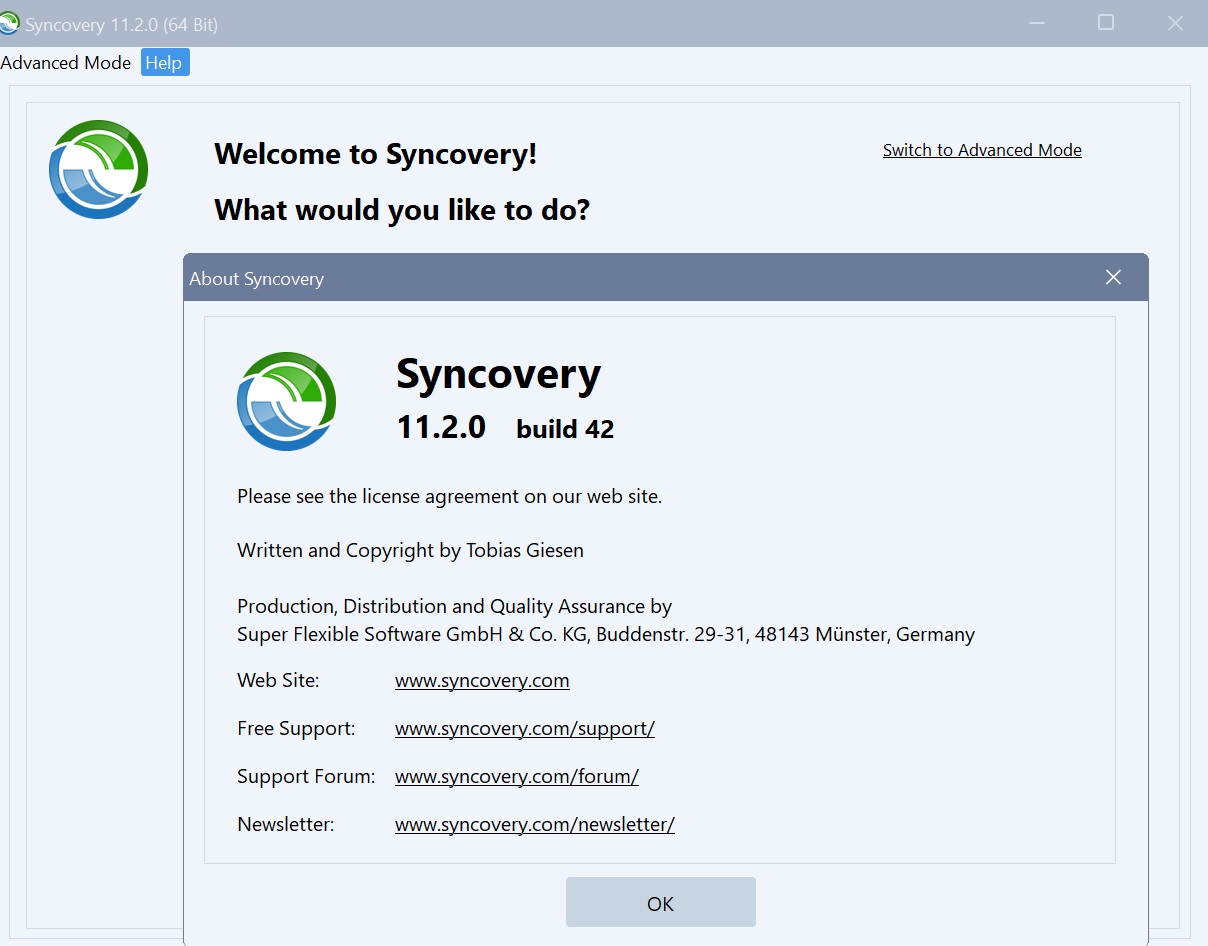Screen dimensions: 1208x946
Task: Open the www.syncovery.com/support/ link
Action: 525,729
